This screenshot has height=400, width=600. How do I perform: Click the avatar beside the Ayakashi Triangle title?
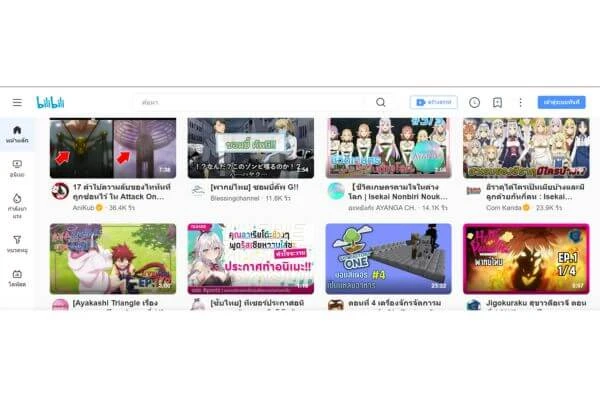[x=60, y=305]
